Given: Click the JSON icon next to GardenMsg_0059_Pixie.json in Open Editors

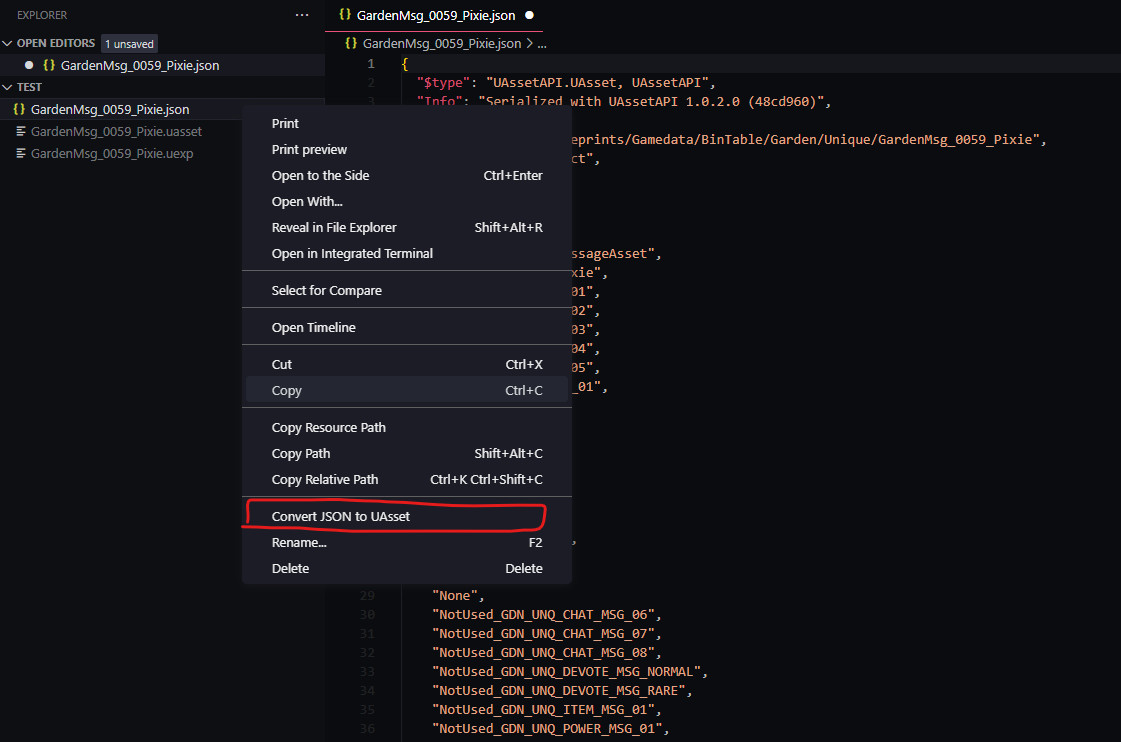Looking at the screenshot, I should pyautogui.click(x=49, y=64).
